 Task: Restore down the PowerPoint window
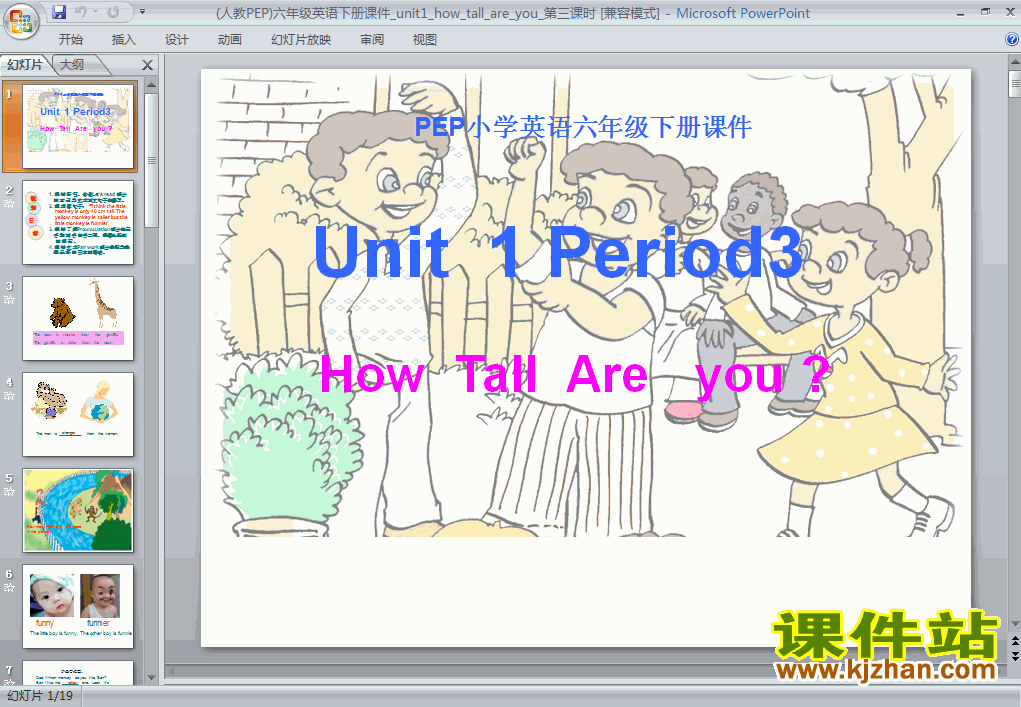[x=985, y=12]
